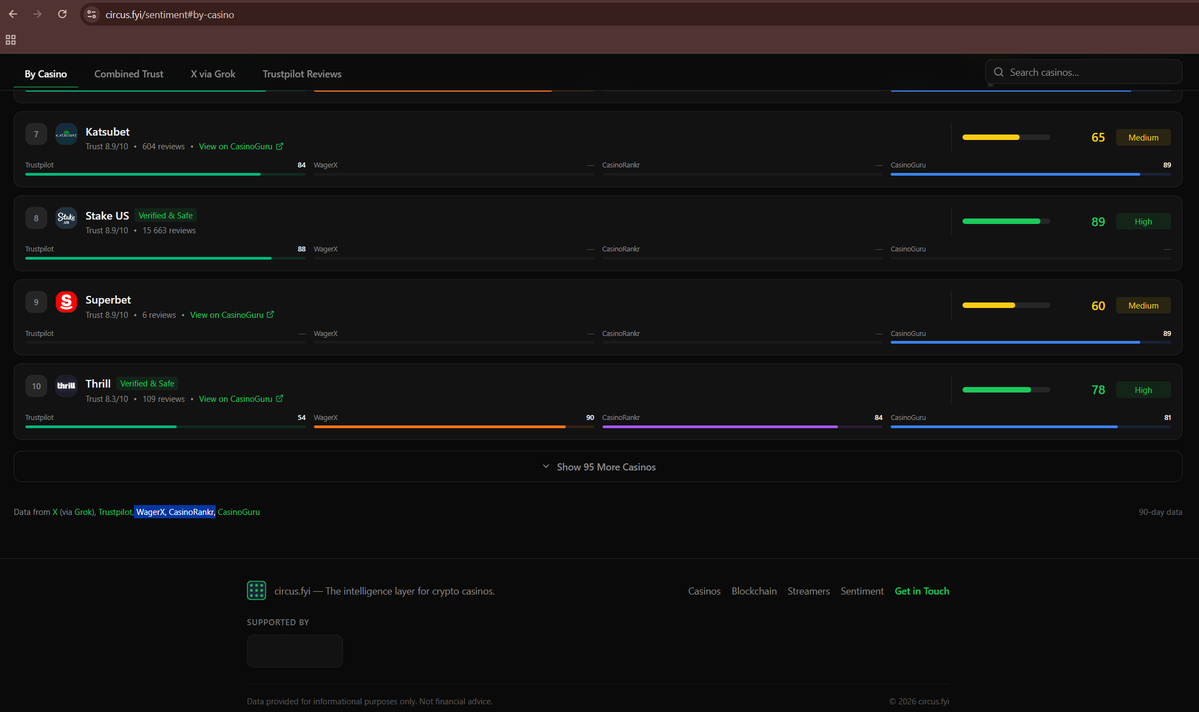Click Thrill's purple CasinoRankr score bar
Viewport: 1199px width, 712px height.
(742, 427)
